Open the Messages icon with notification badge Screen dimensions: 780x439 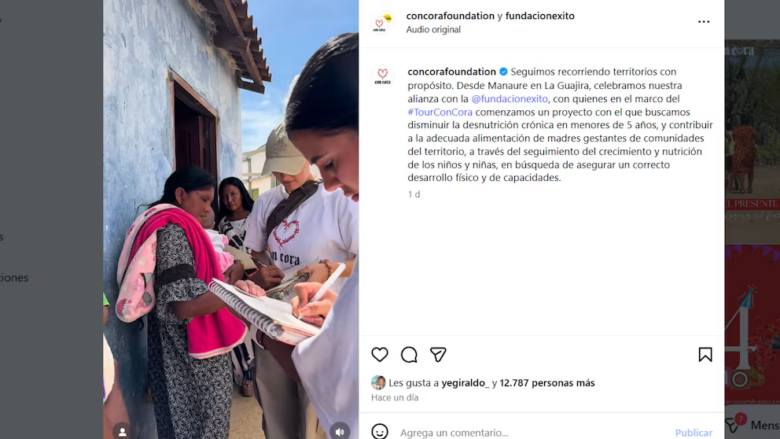[733, 424]
